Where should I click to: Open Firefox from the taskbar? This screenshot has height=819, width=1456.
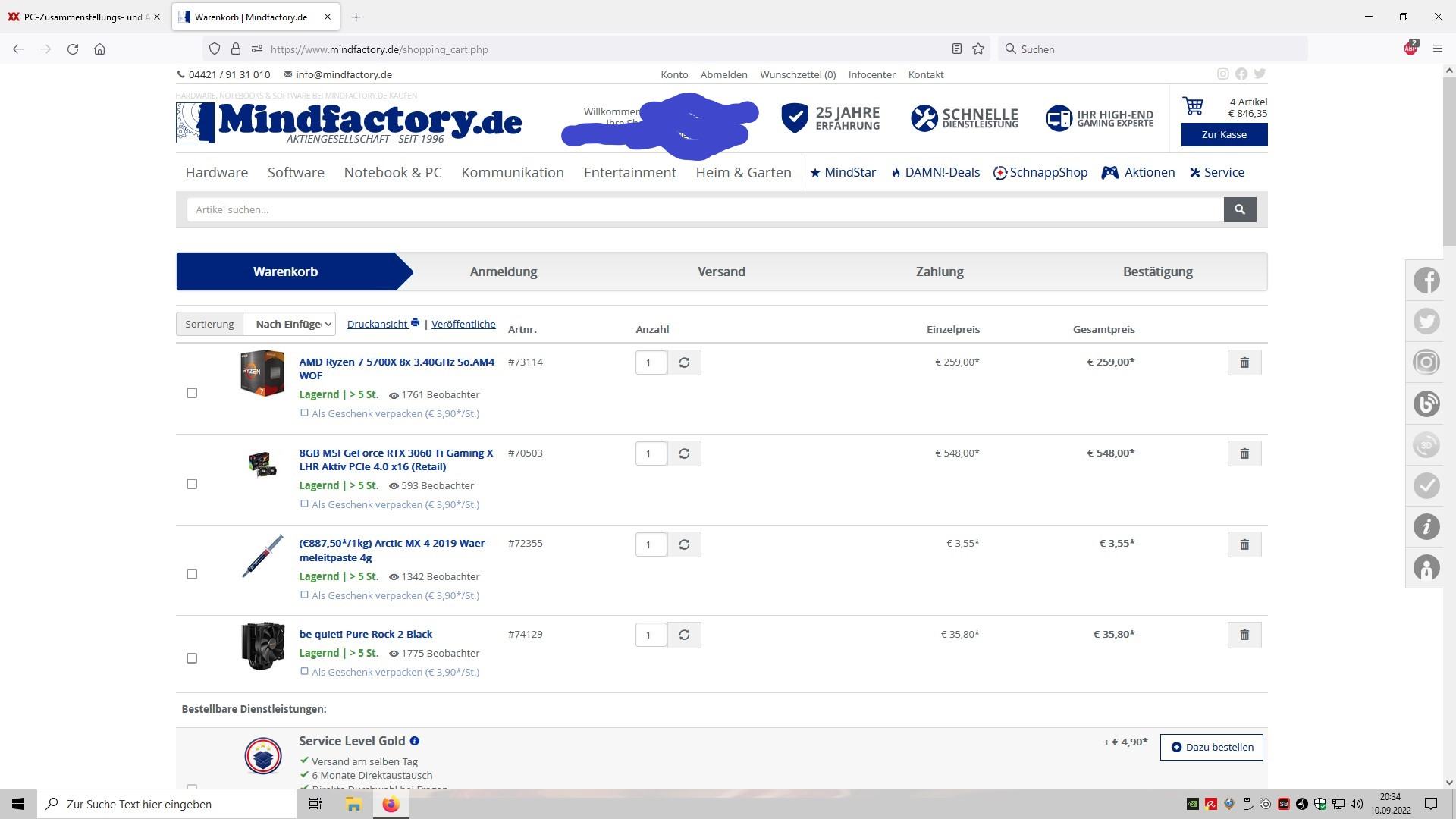[x=391, y=804]
